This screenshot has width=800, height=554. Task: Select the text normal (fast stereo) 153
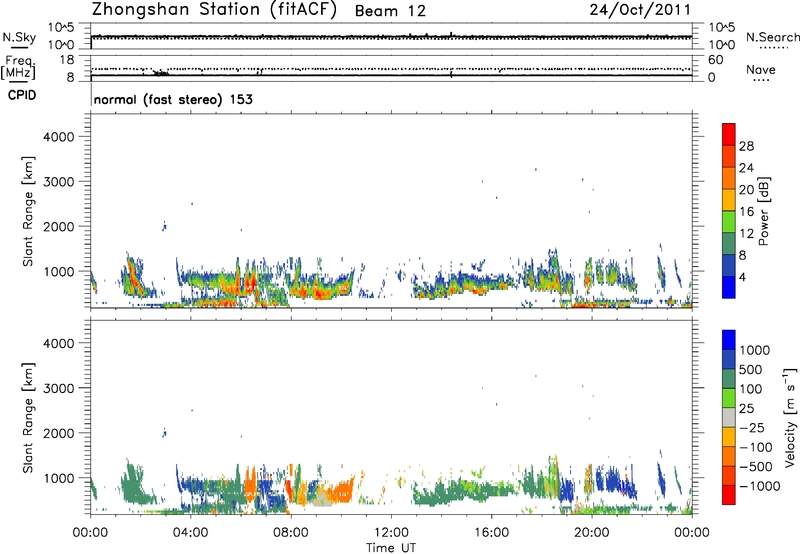pos(173,99)
